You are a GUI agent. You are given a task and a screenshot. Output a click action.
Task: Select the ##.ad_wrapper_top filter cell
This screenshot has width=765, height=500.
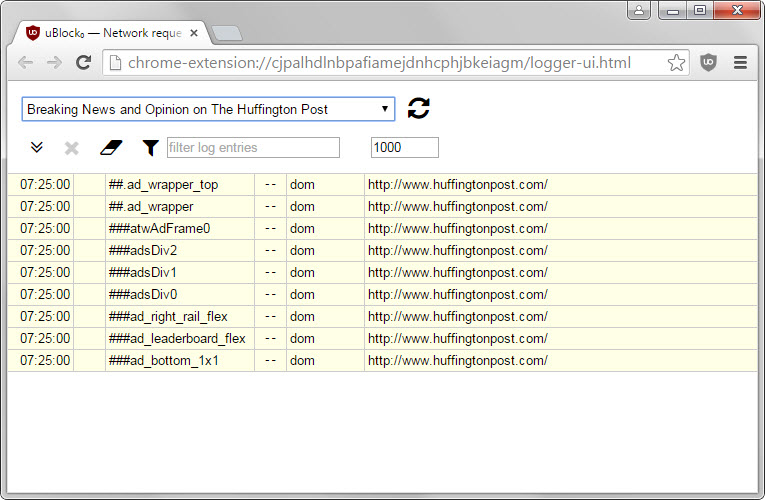[x=180, y=184]
